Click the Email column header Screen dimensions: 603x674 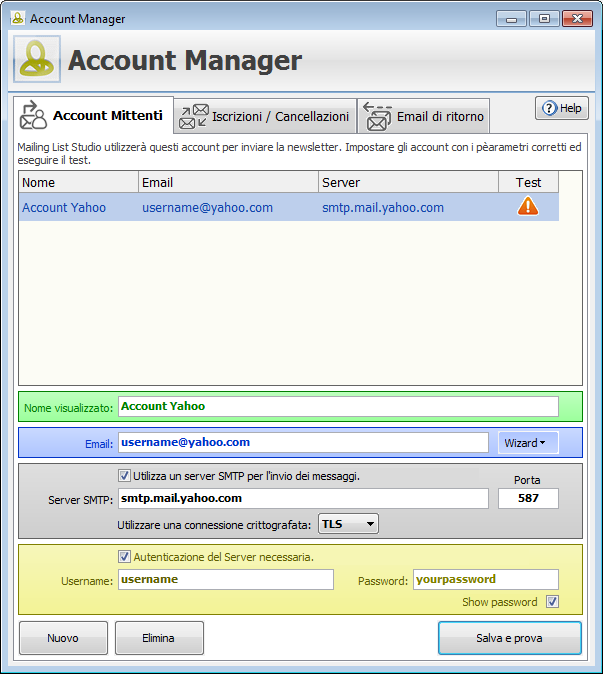point(228,182)
